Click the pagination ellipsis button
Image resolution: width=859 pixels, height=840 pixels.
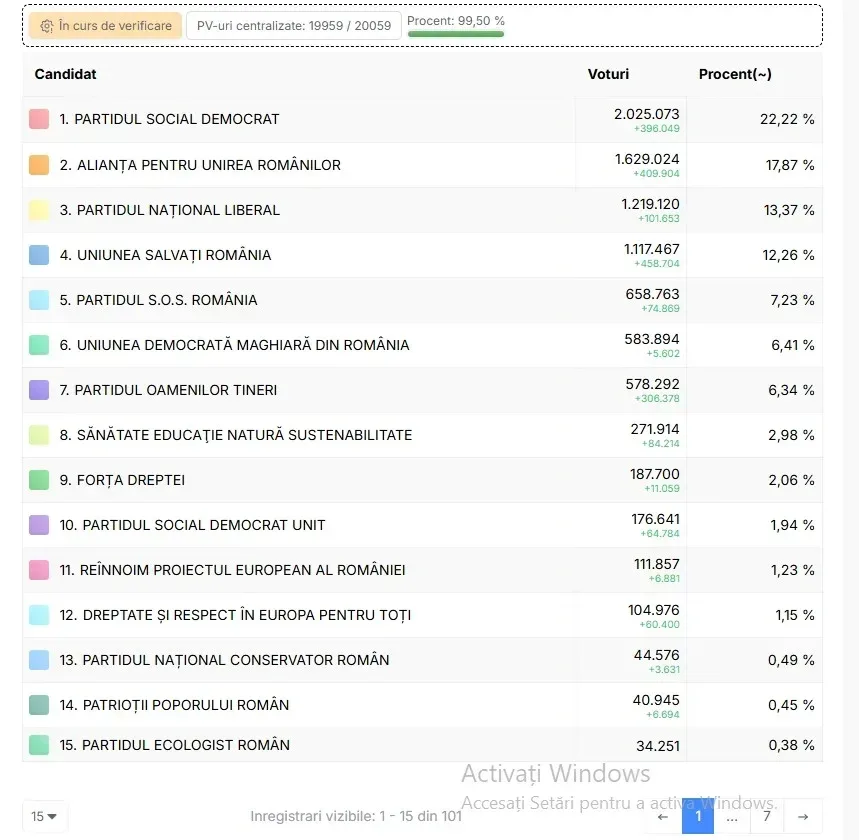(x=732, y=817)
